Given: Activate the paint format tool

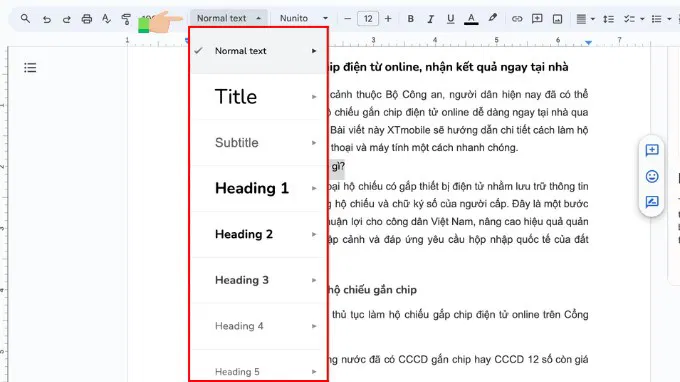Looking at the screenshot, I should [x=126, y=19].
